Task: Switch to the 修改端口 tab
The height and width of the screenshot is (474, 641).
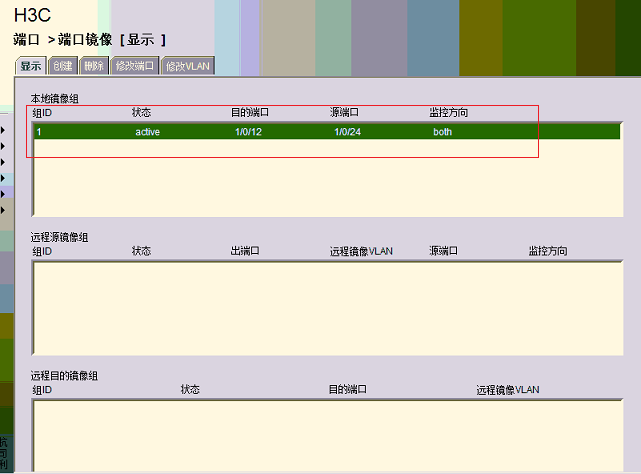Action: point(134,66)
